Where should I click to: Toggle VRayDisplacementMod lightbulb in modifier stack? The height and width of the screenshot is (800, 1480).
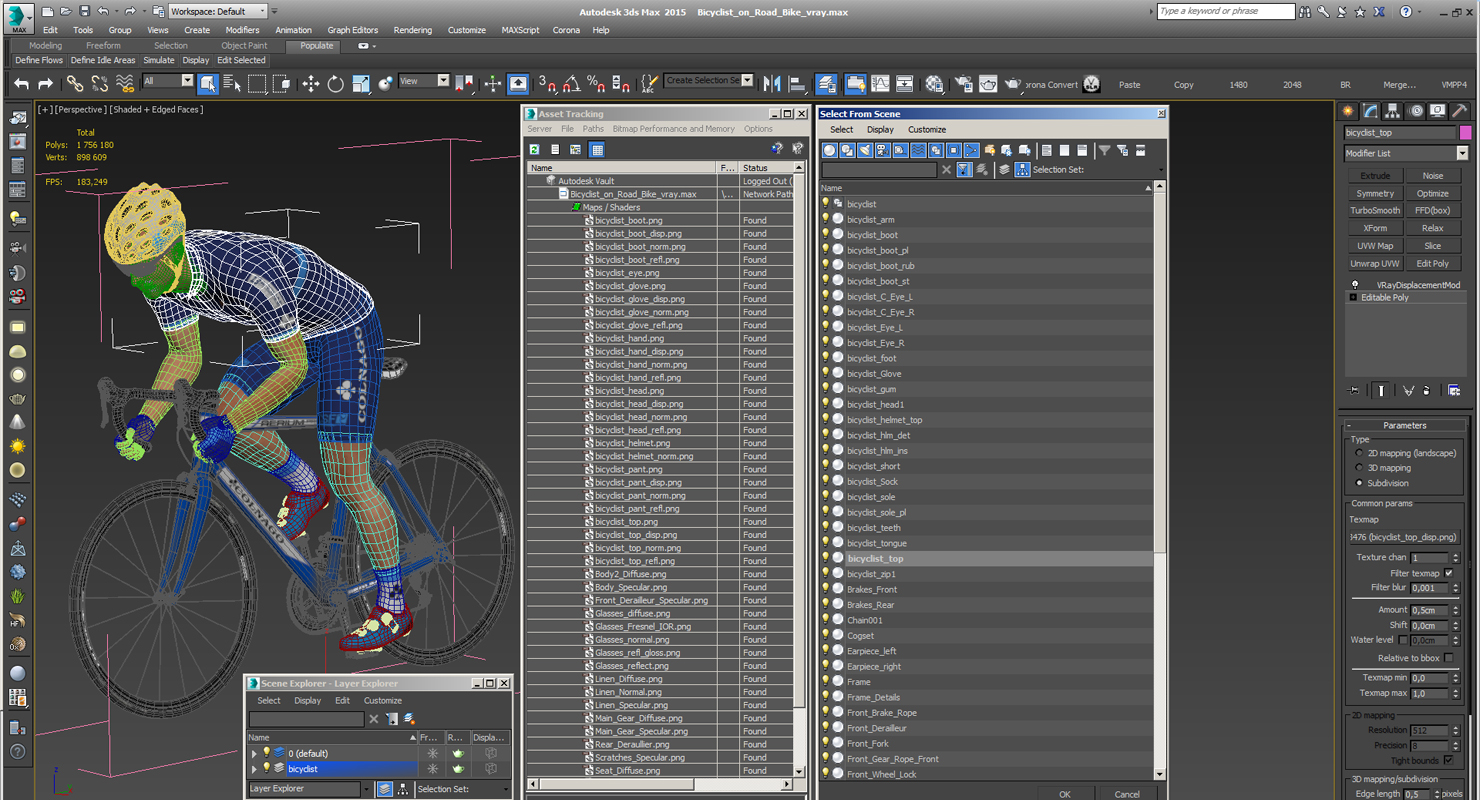pyautogui.click(x=1355, y=285)
